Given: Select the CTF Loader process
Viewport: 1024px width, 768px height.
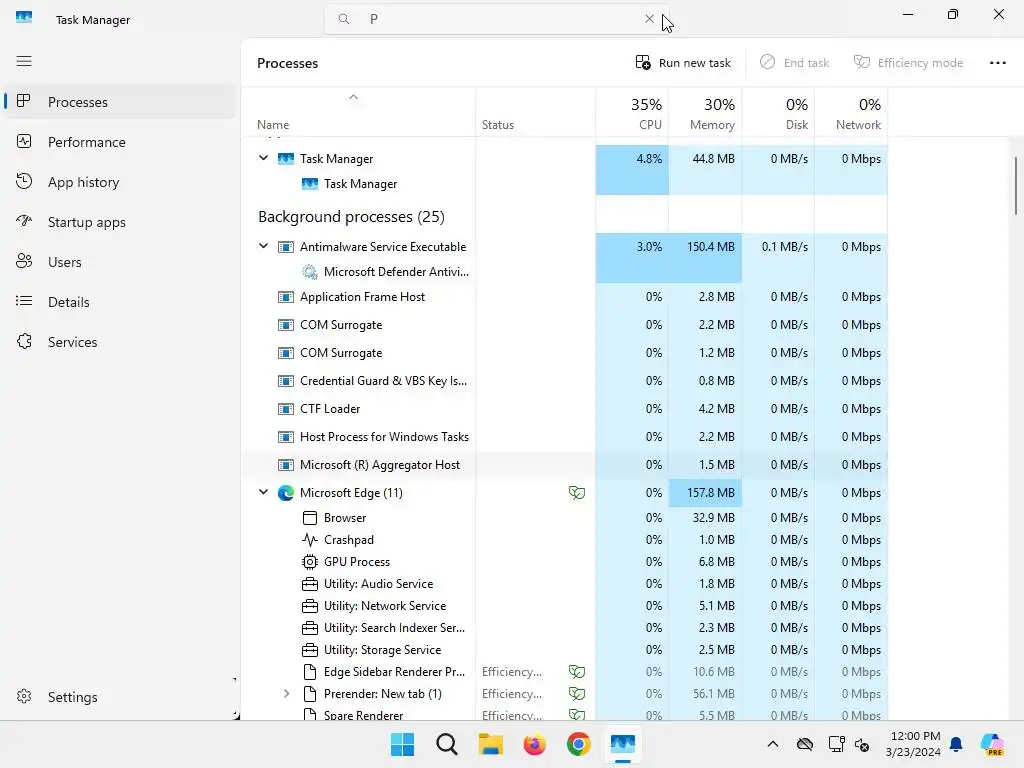Looking at the screenshot, I should (564, 409).
